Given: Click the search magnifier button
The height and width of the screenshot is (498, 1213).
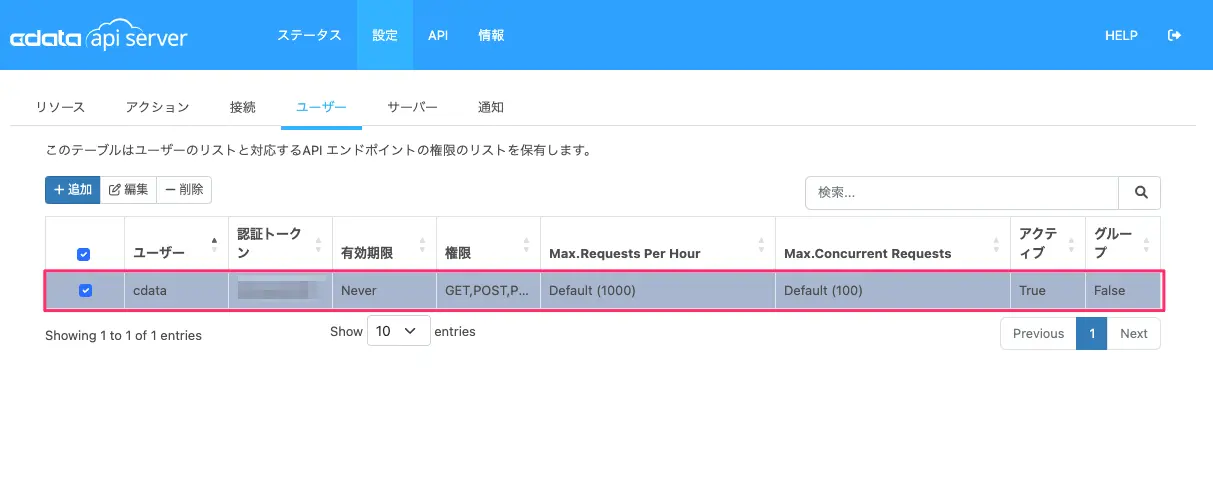Looking at the screenshot, I should click(1140, 193).
